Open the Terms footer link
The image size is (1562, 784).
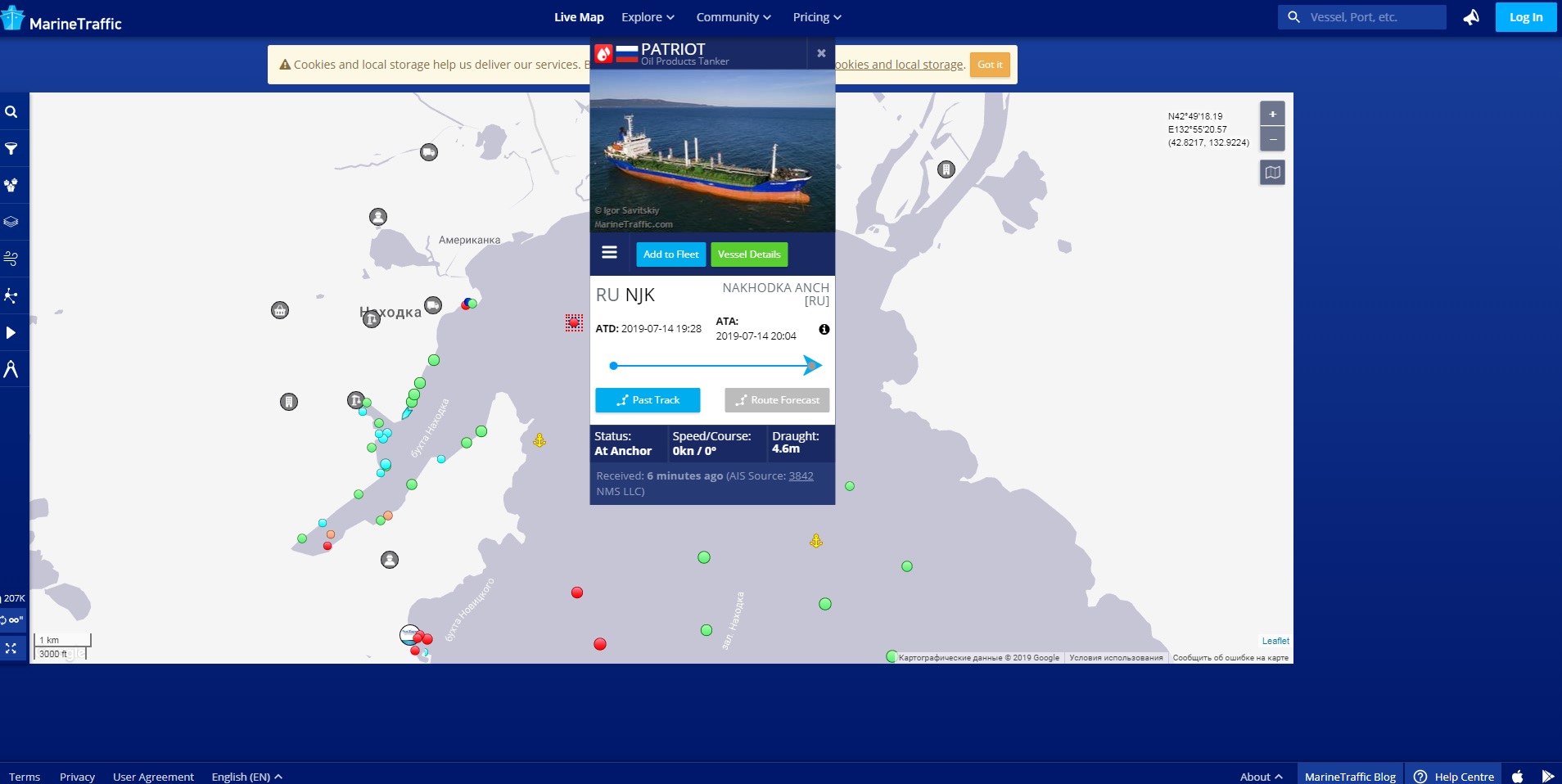(25, 777)
